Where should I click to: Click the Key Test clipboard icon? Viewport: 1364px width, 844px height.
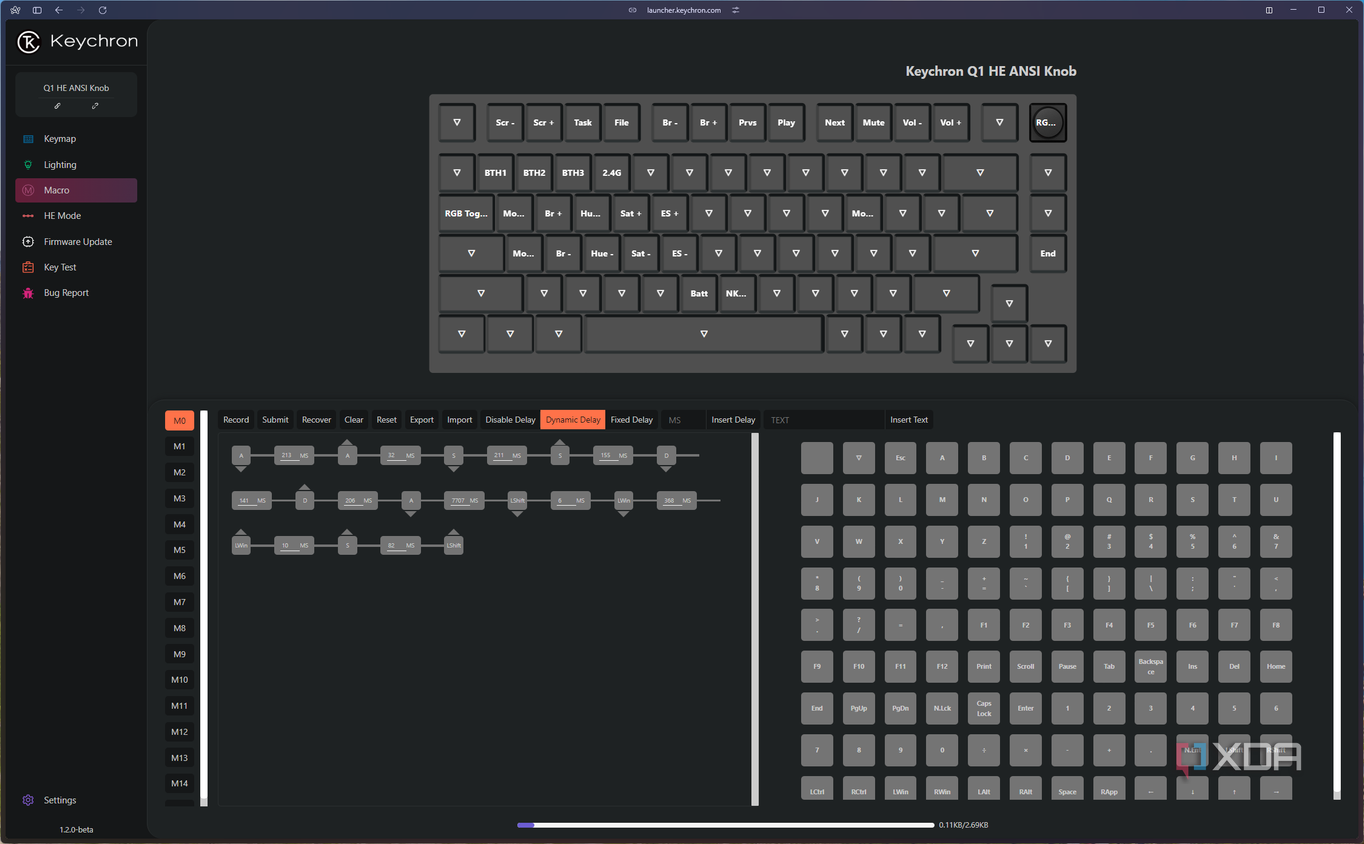[x=28, y=267]
